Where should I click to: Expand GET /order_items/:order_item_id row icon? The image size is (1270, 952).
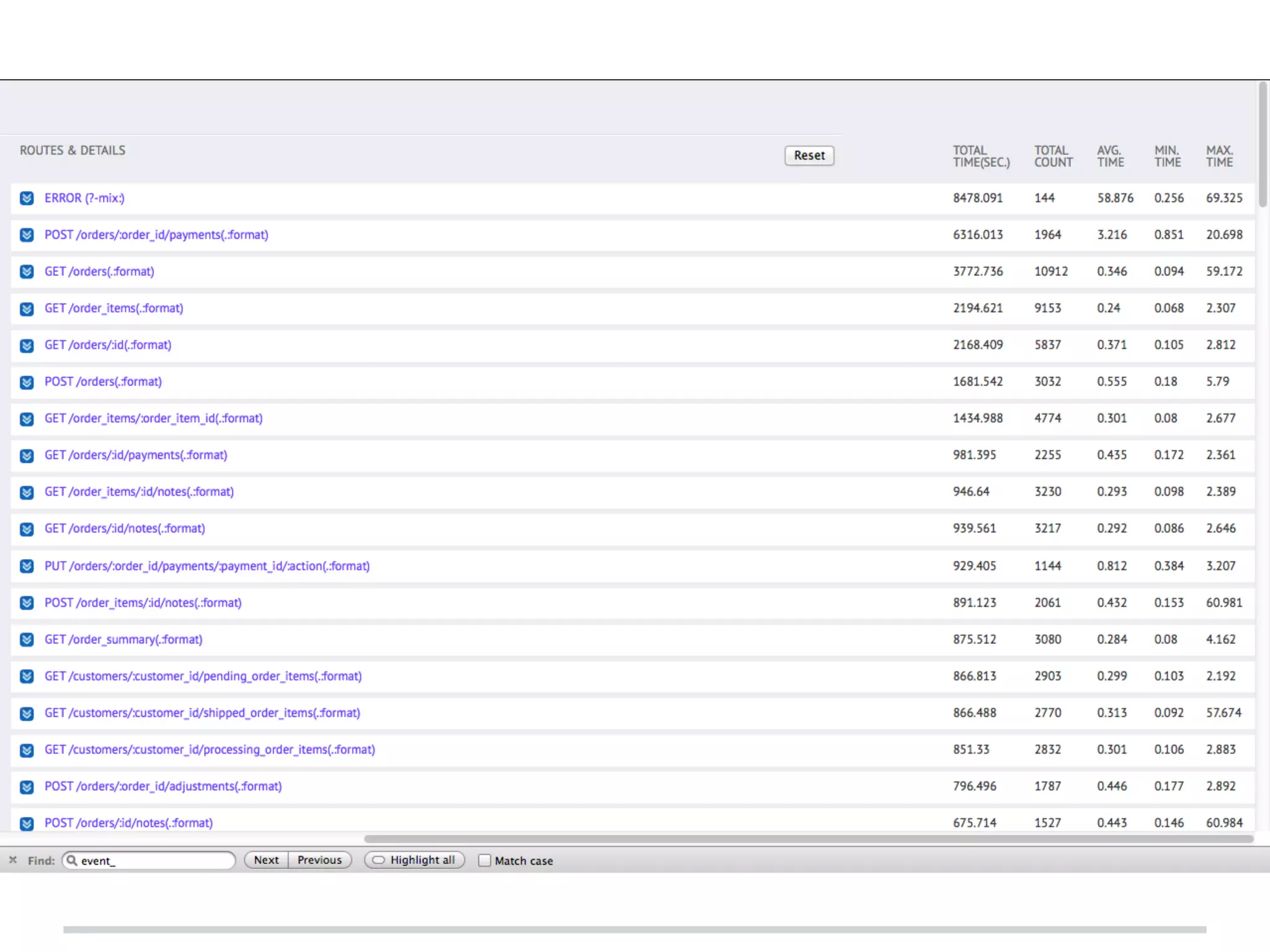coord(27,419)
